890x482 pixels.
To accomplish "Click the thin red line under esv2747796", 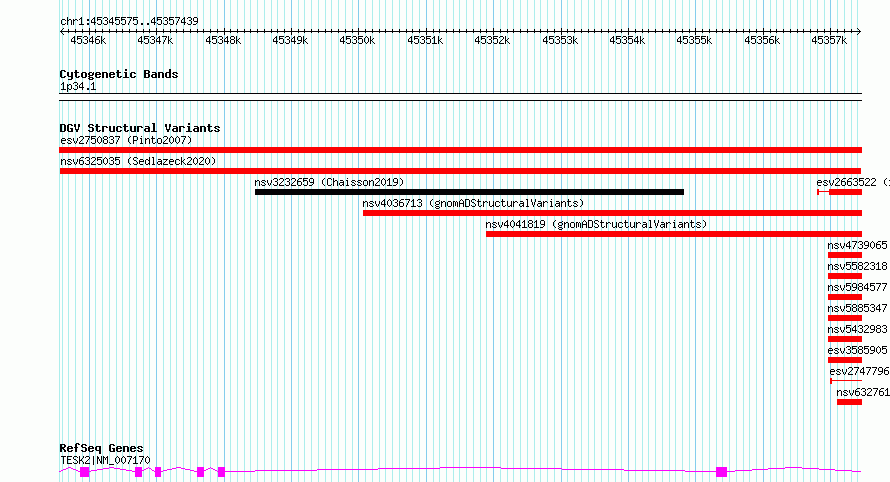I will 846,381.
